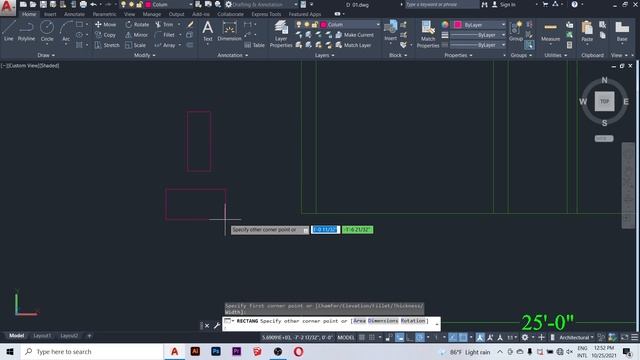Click the keyword search field

coord(442,4)
